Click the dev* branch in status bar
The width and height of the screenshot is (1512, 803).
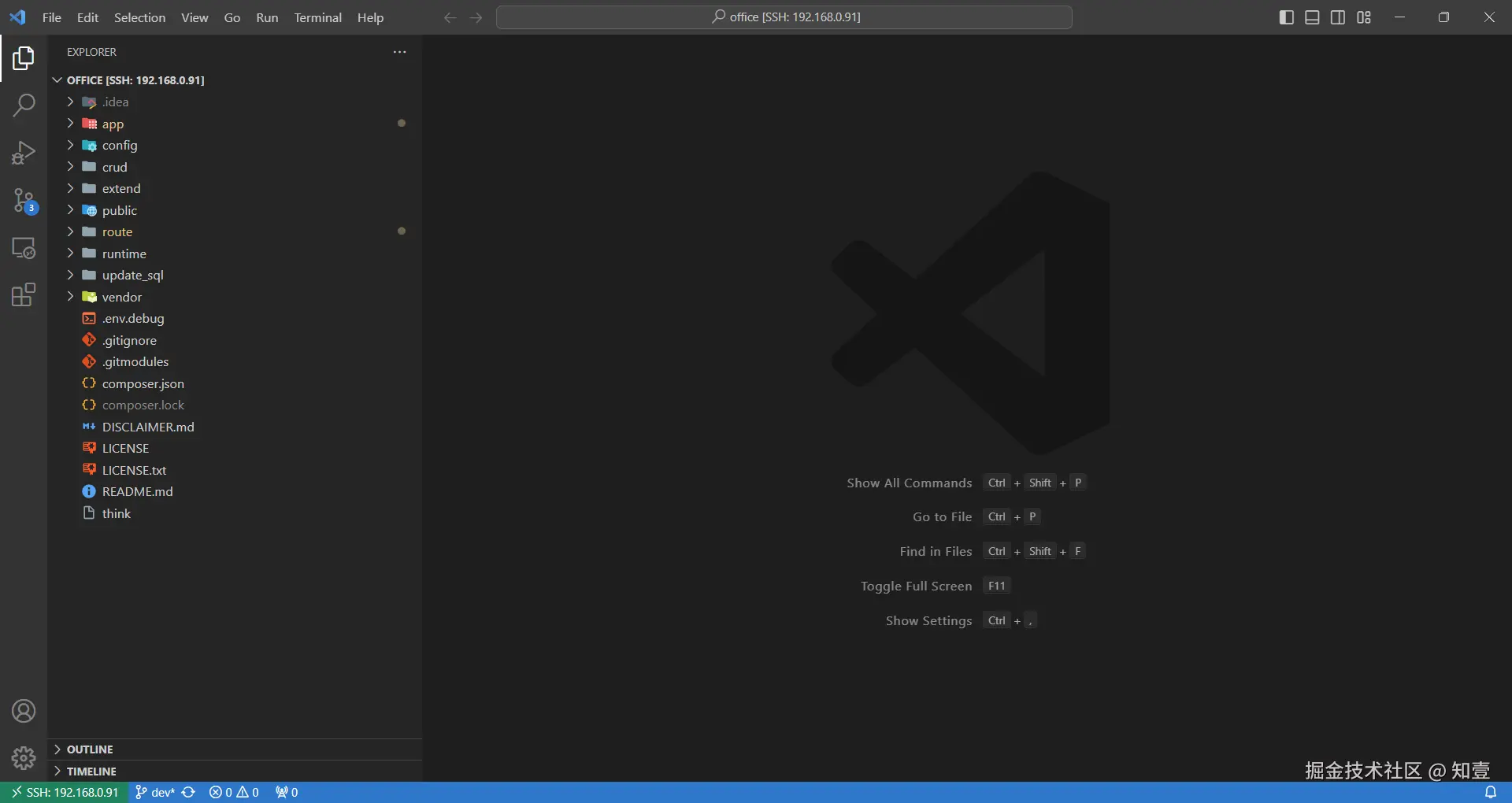(x=154, y=792)
